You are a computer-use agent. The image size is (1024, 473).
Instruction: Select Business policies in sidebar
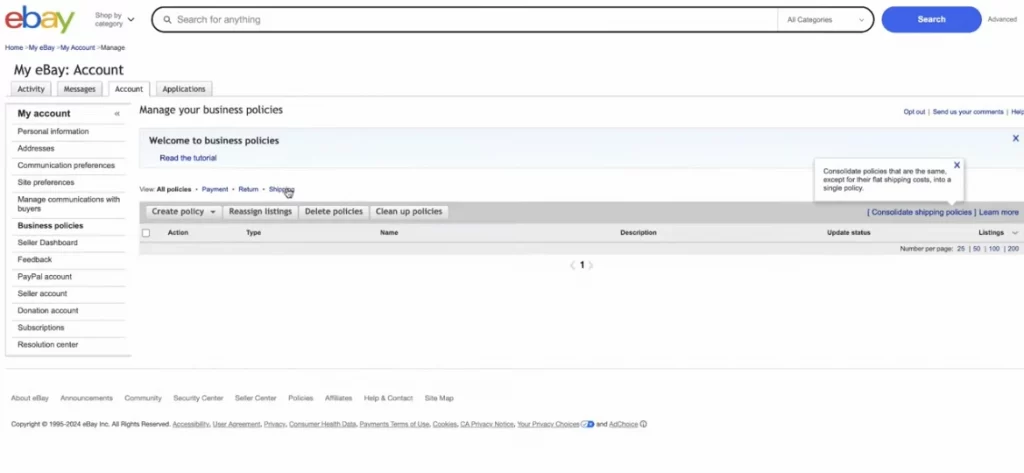pyautogui.click(x=50, y=225)
